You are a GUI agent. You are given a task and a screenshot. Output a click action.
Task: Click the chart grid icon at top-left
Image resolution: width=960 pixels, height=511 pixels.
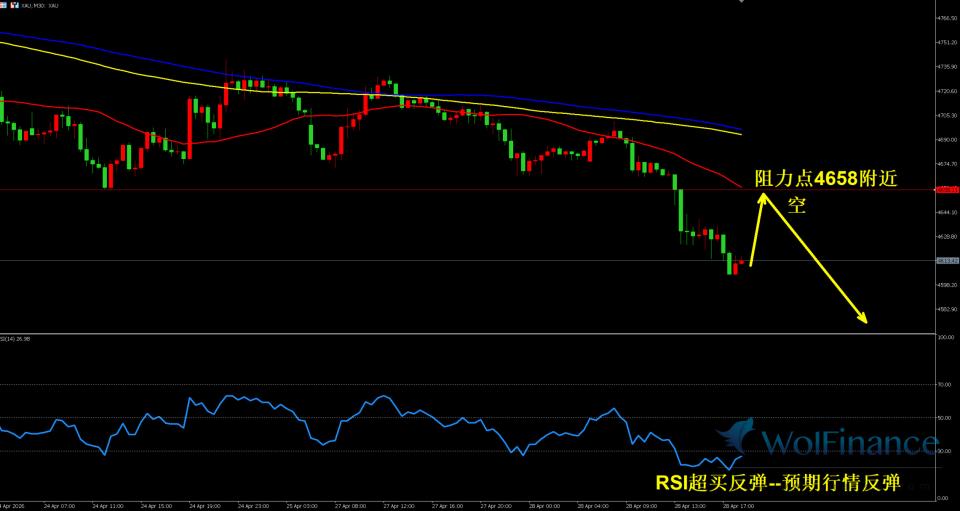click(5, 5)
